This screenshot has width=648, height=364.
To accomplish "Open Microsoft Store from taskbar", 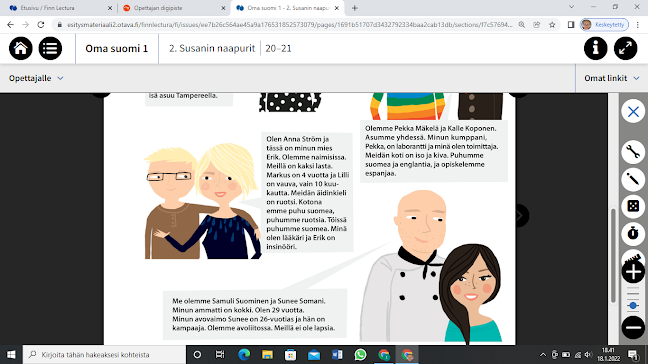I will pos(291,354).
